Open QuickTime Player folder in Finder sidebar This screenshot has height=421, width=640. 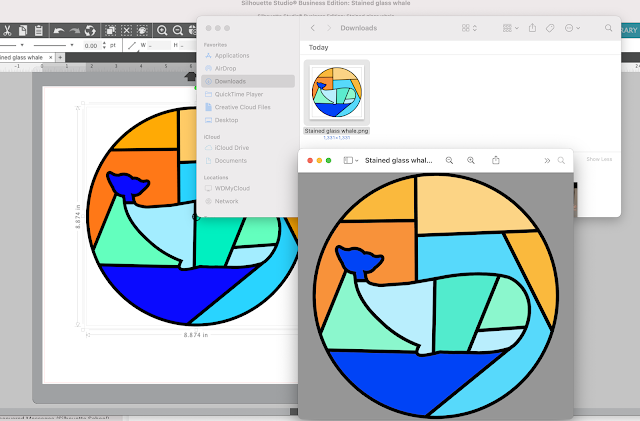(248, 94)
